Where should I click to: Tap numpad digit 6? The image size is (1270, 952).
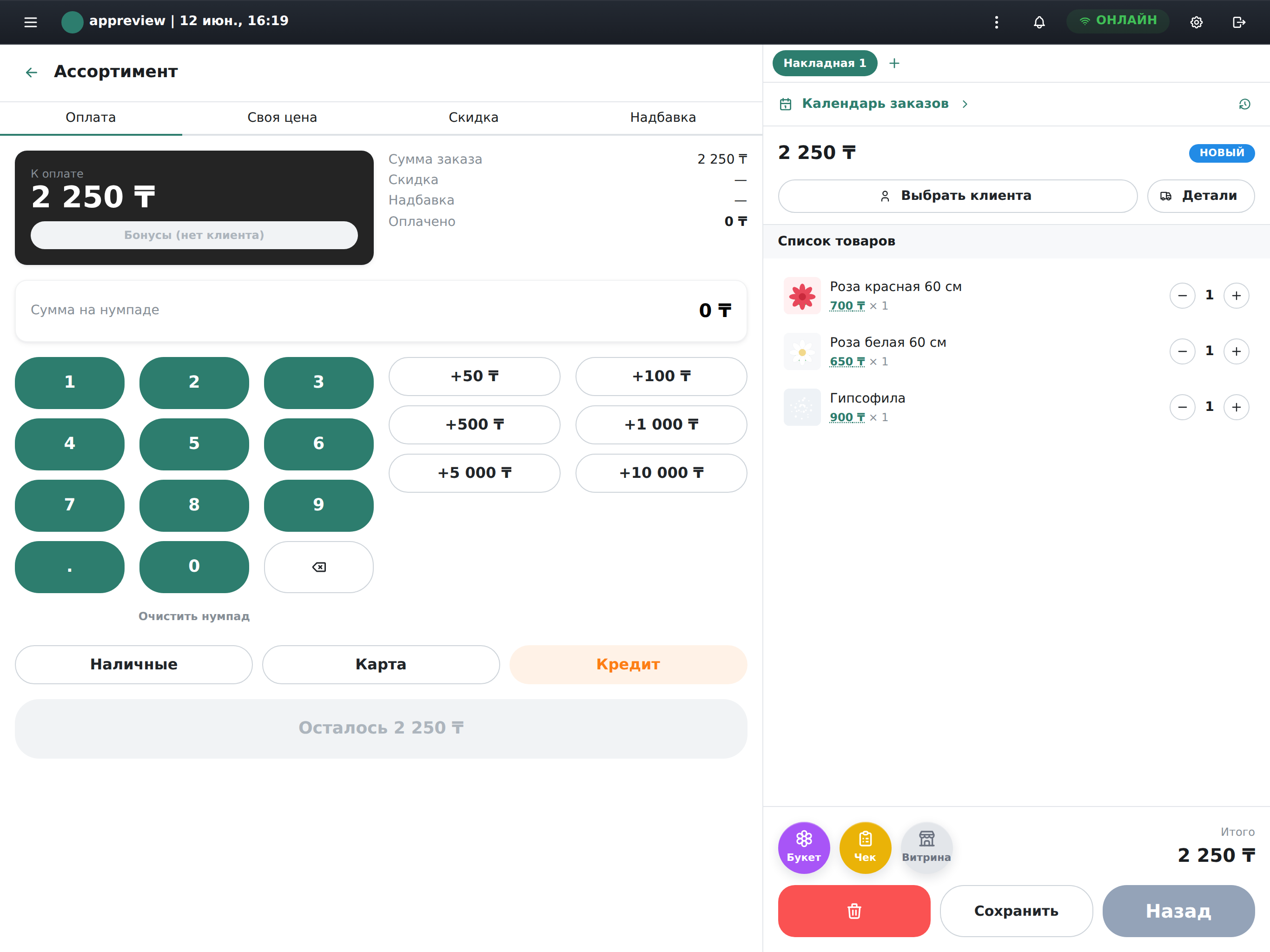coord(318,444)
